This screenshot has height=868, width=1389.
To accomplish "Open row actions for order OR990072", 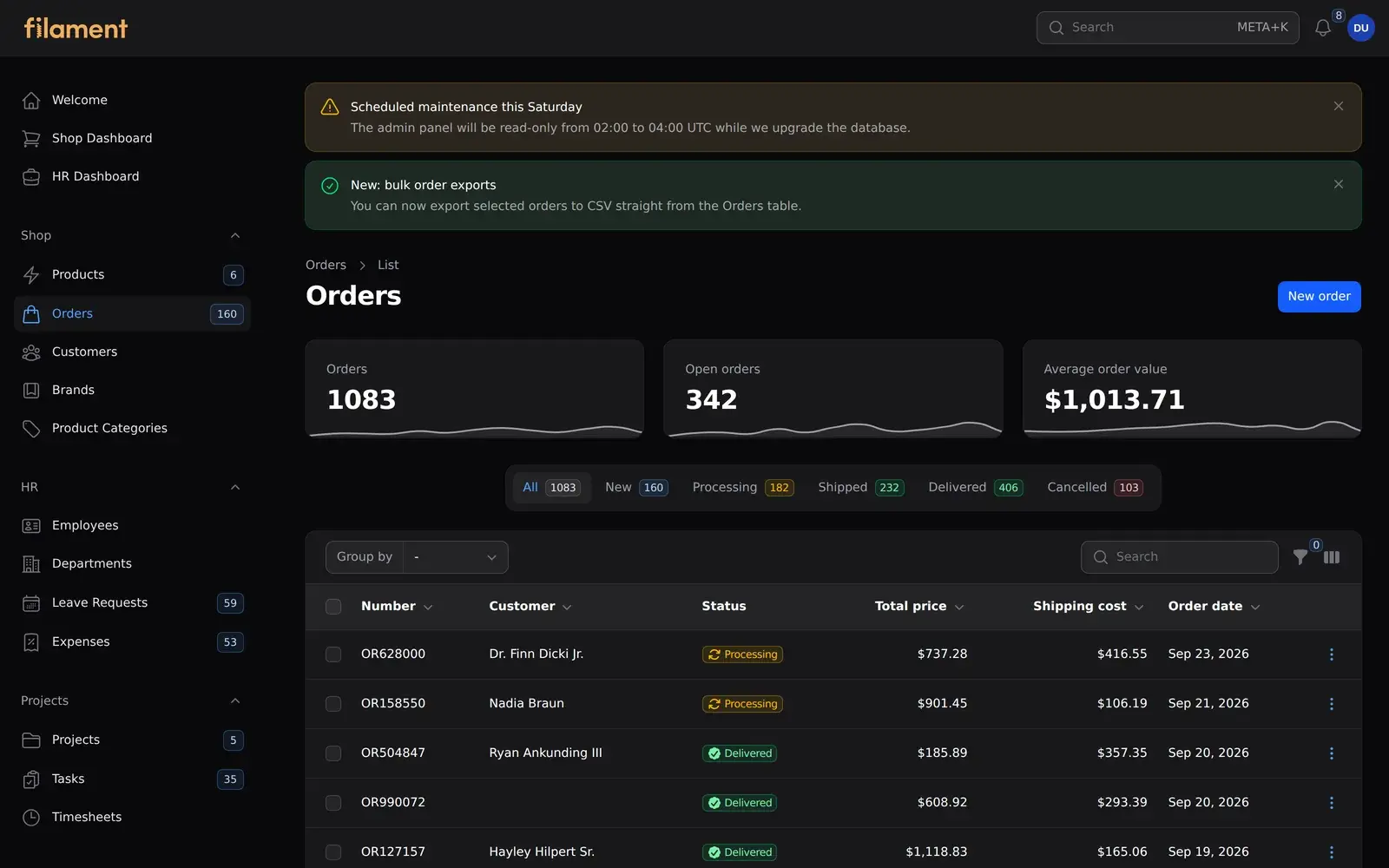I will [x=1331, y=803].
